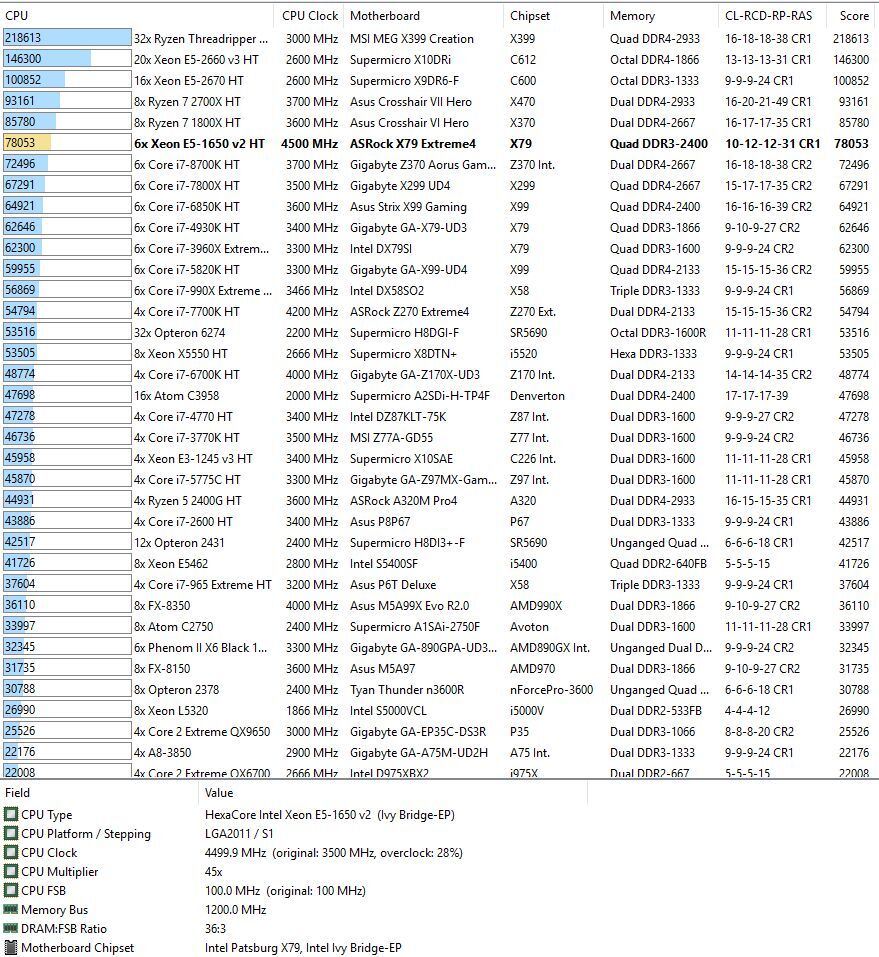
Task: Click the Intel Patsburg X79 chipset value
Action: tap(303, 948)
